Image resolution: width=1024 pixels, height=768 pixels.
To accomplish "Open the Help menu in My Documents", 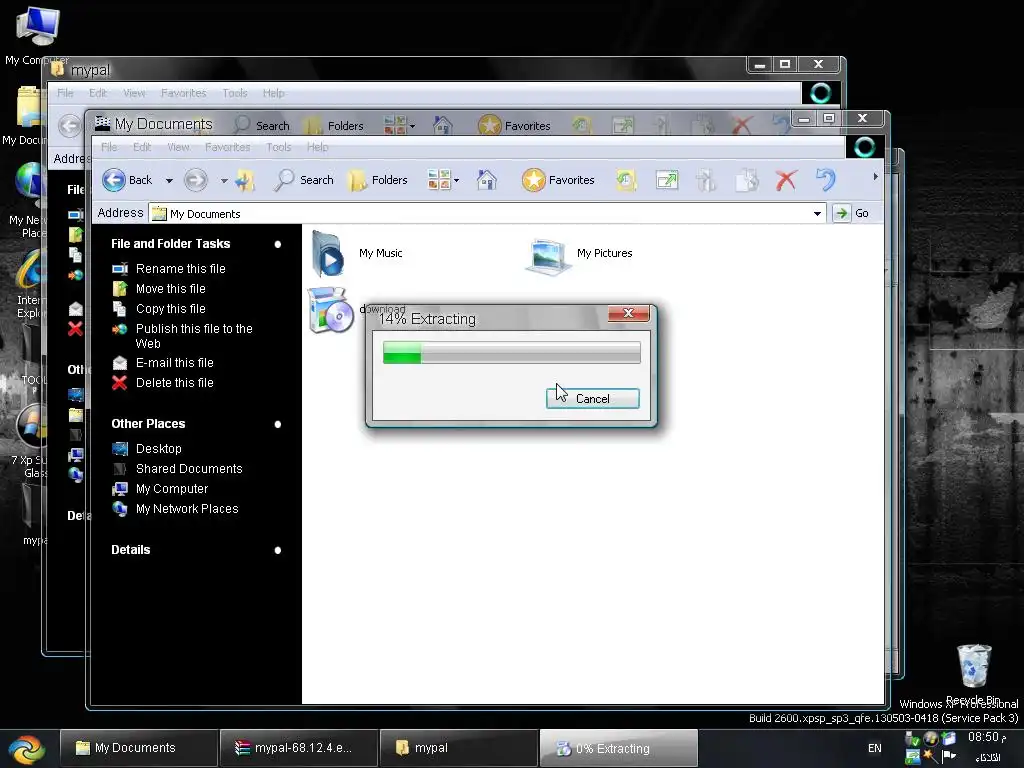I will (317, 147).
